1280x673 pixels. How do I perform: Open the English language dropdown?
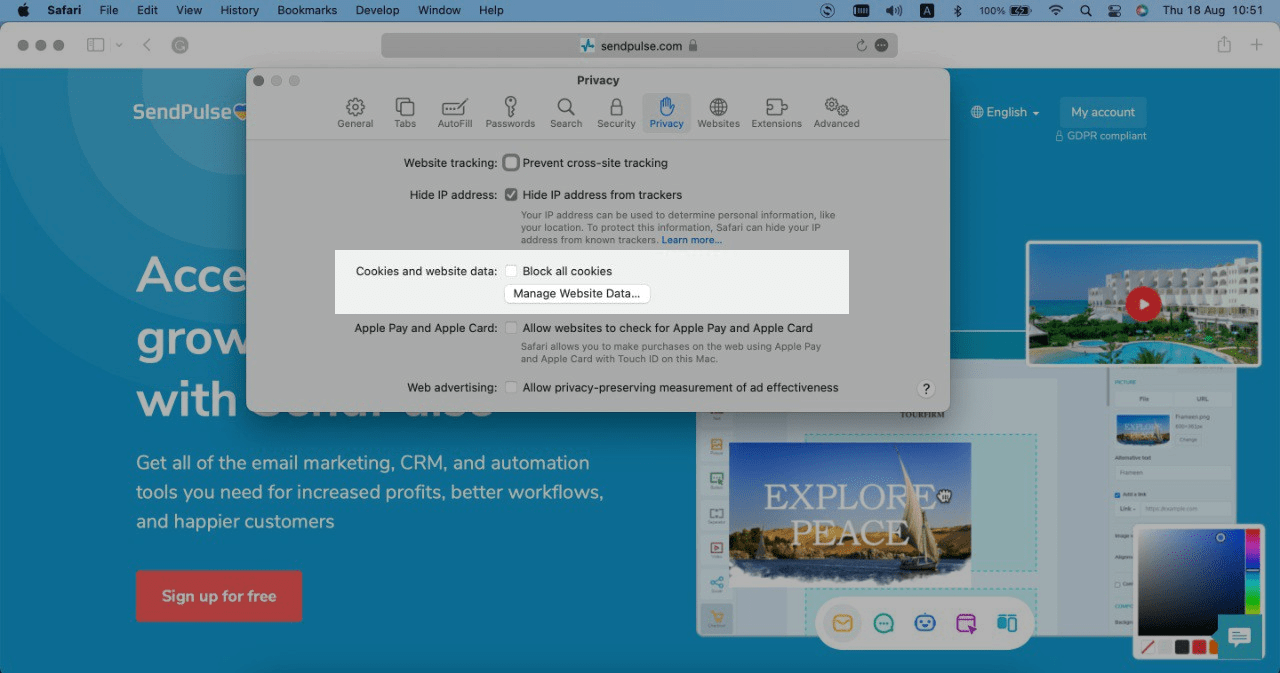click(x=1005, y=112)
